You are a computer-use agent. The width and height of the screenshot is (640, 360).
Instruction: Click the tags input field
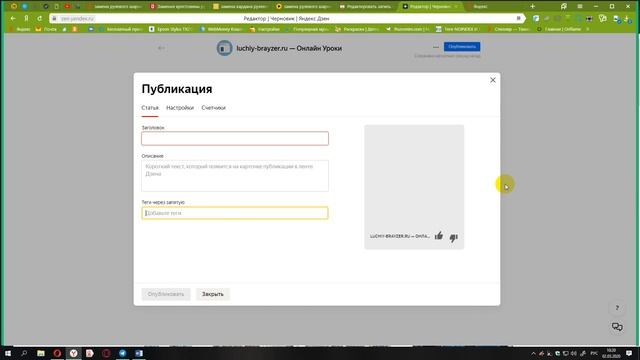click(x=235, y=213)
